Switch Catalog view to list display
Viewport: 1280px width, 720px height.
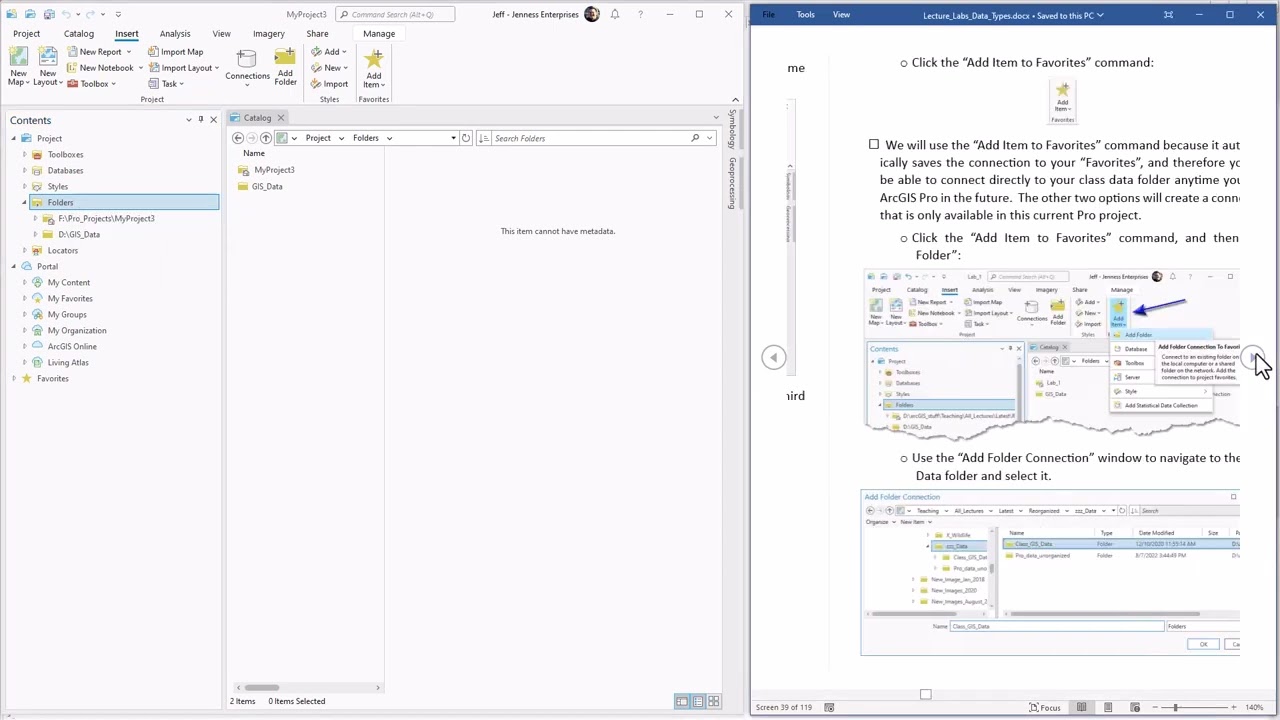pyautogui.click(x=698, y=701)
